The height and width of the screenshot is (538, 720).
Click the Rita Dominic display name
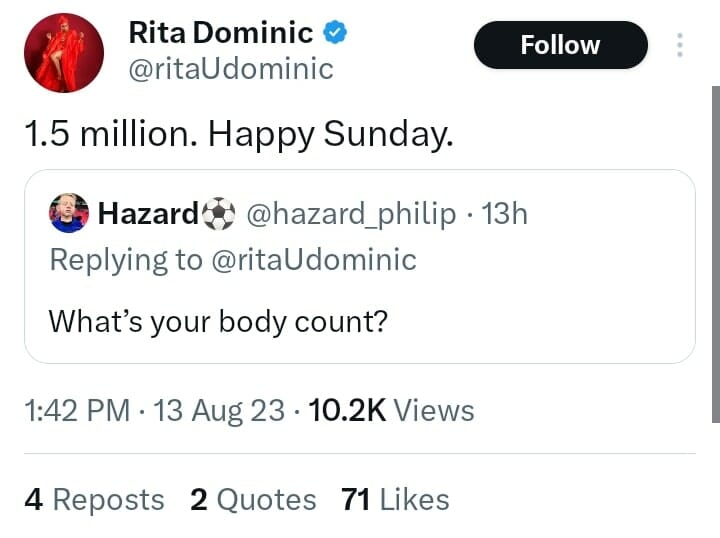[220, 33]
